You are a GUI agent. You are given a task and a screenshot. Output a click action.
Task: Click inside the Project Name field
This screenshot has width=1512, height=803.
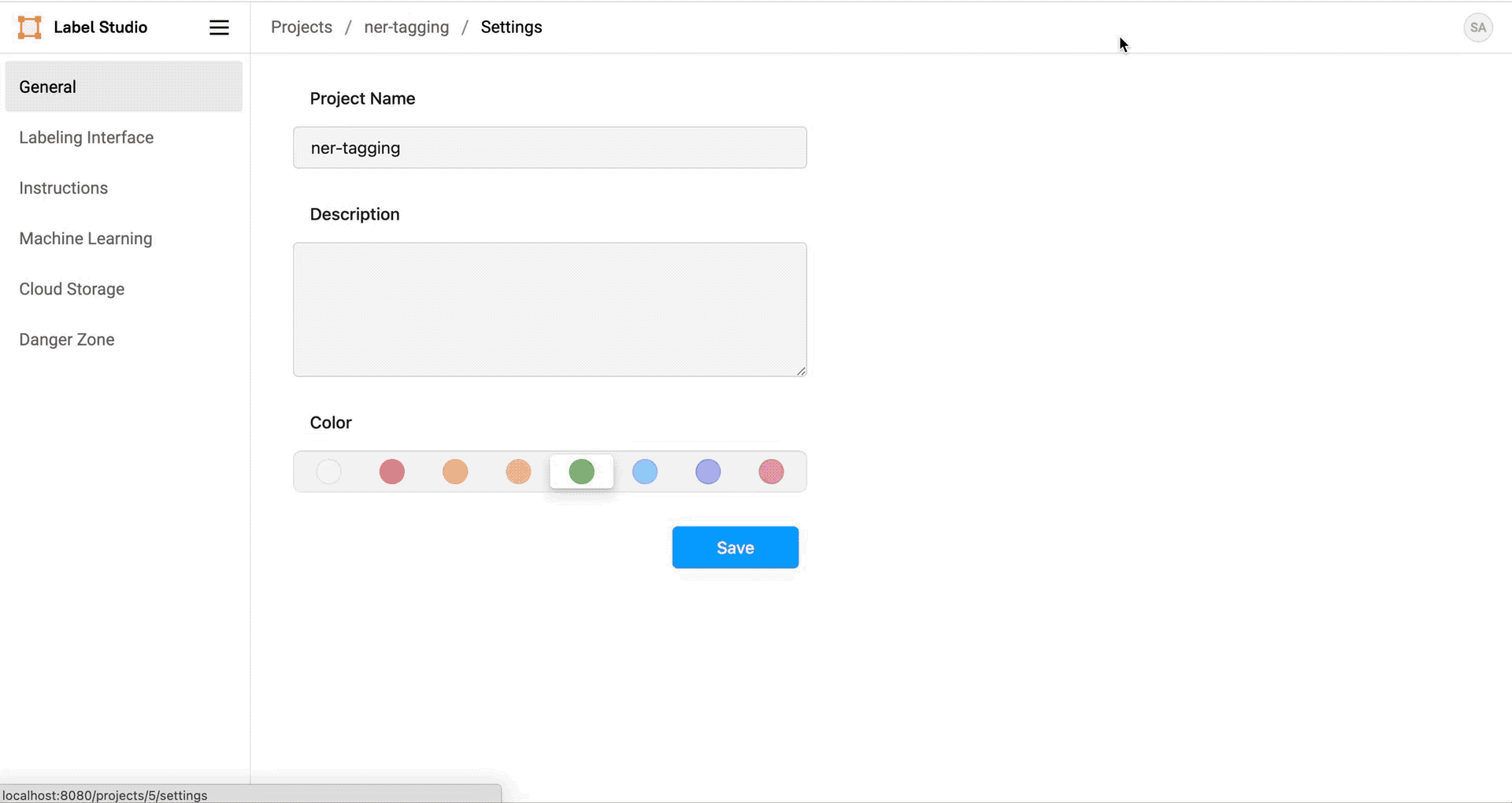point(550,147)
